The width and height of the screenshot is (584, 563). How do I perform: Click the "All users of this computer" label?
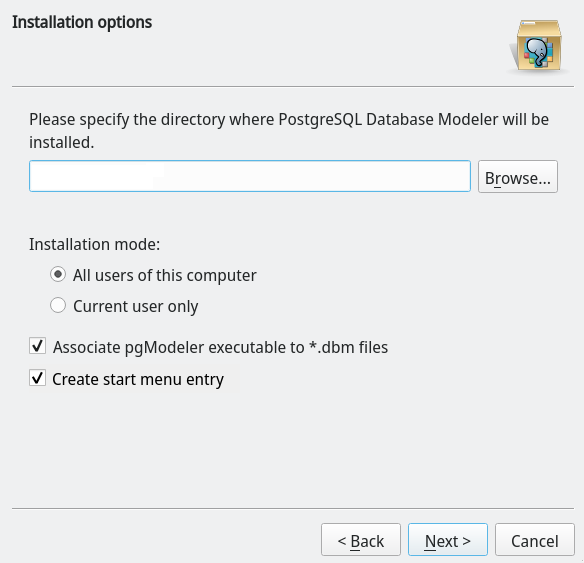165,276
